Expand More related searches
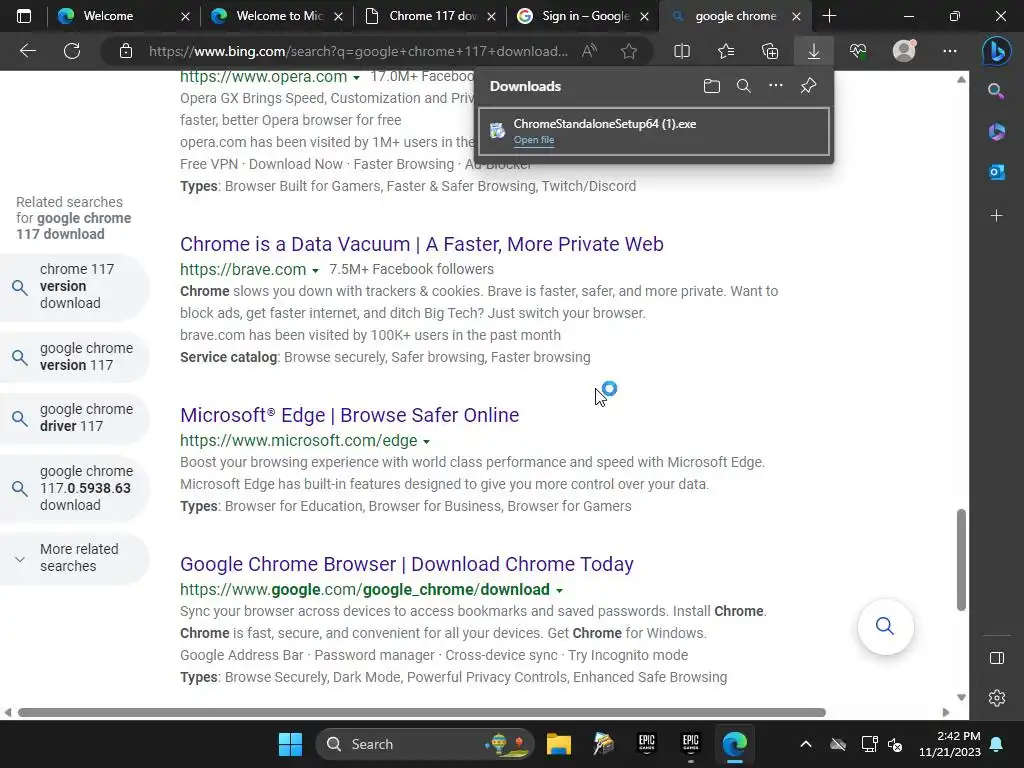 [74, 558]
